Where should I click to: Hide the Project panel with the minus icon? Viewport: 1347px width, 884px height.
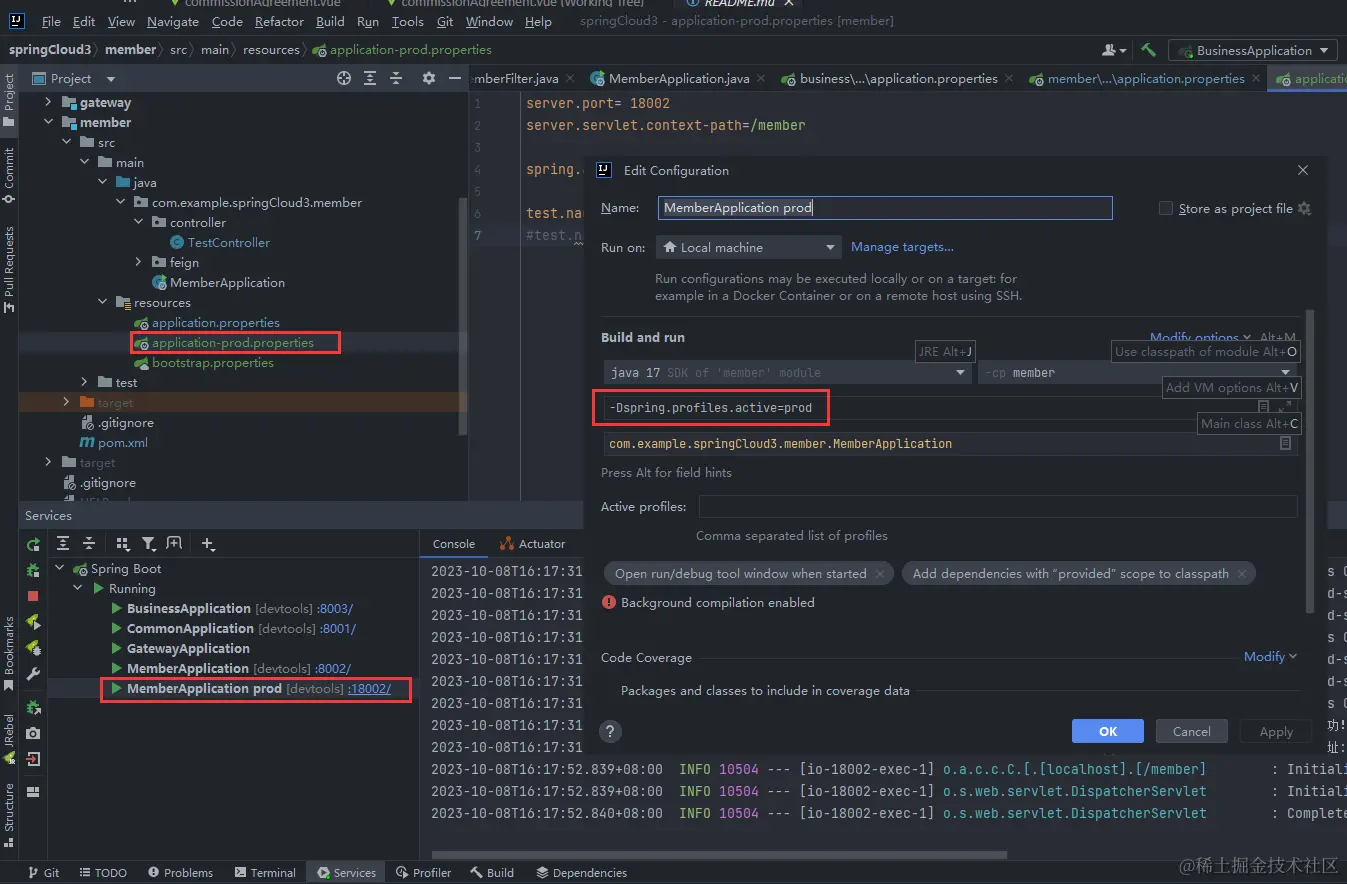click(x=455, y=78)
